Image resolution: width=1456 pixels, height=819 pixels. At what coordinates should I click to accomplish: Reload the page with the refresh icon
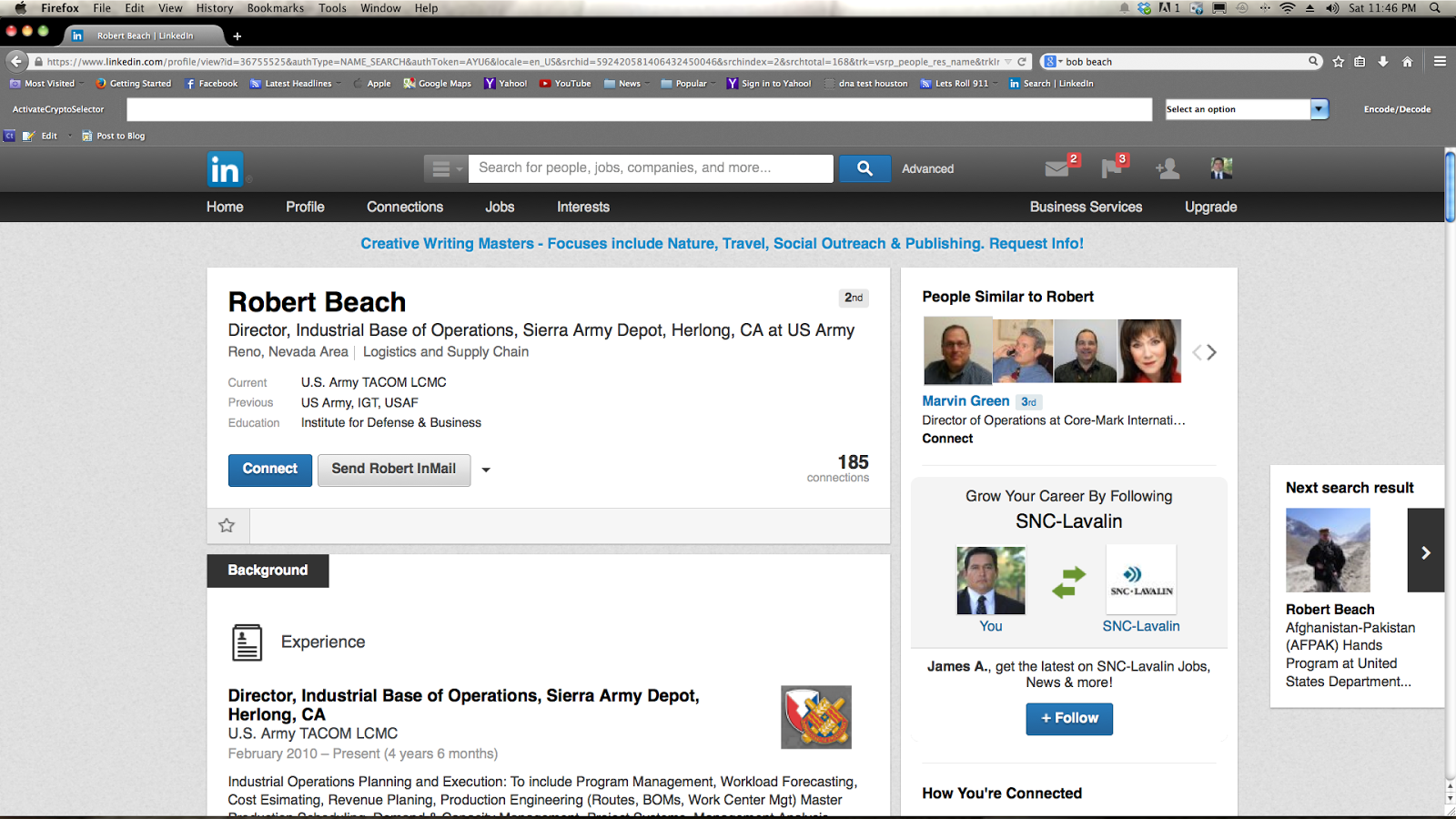tap(1022, 62)
